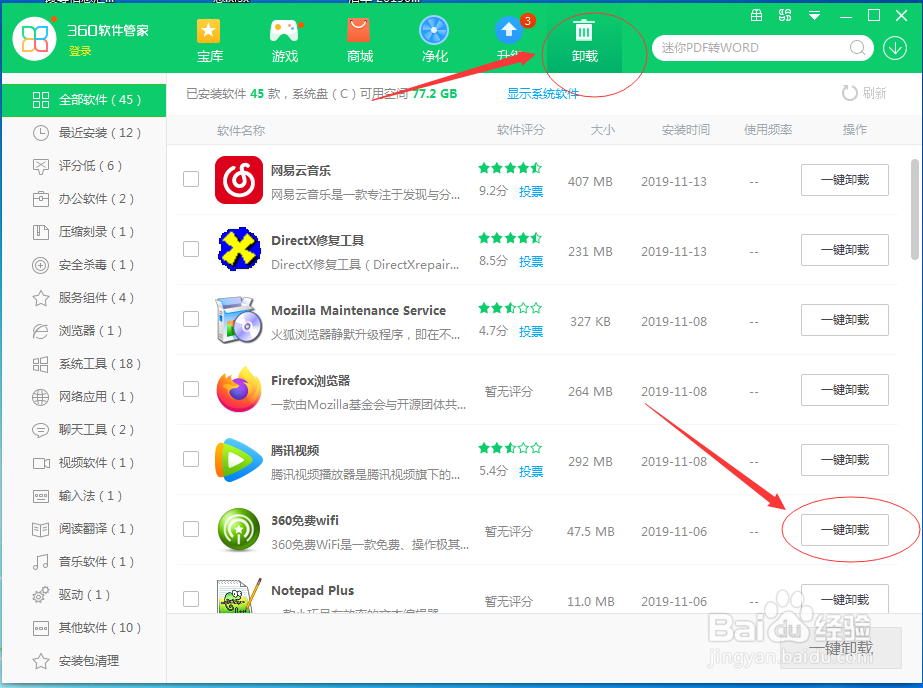Uninstall DirectX修复工具 with 一键卸载
Viewport: 923px width, 688px height.
click(x=845, y=250)
